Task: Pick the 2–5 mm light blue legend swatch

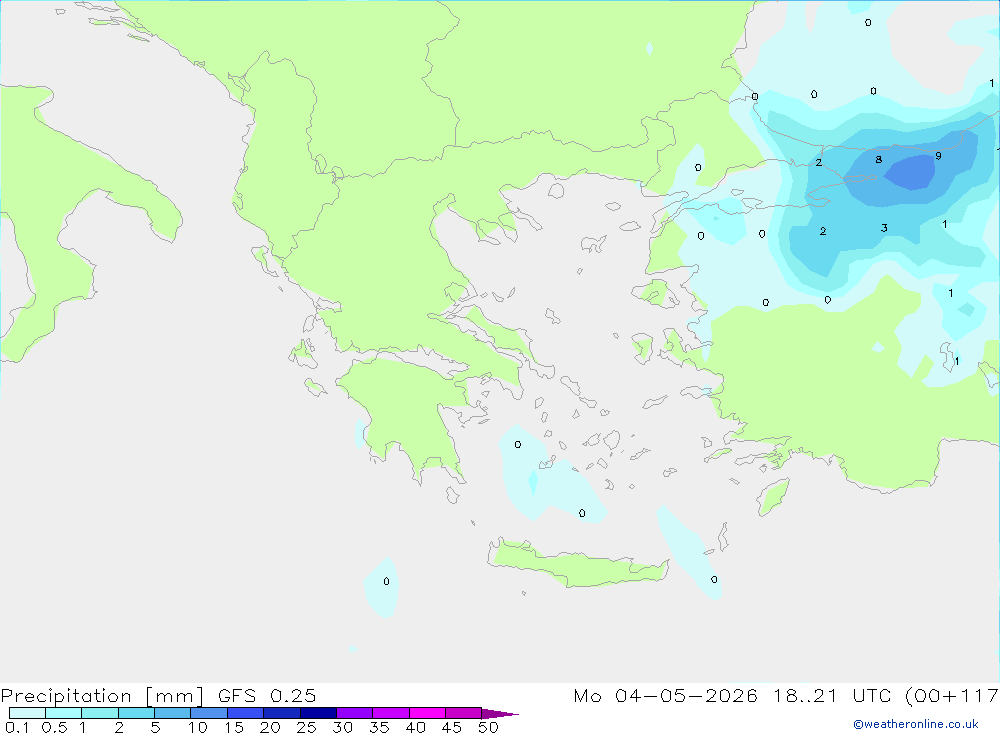Action: tap(136, 713)
